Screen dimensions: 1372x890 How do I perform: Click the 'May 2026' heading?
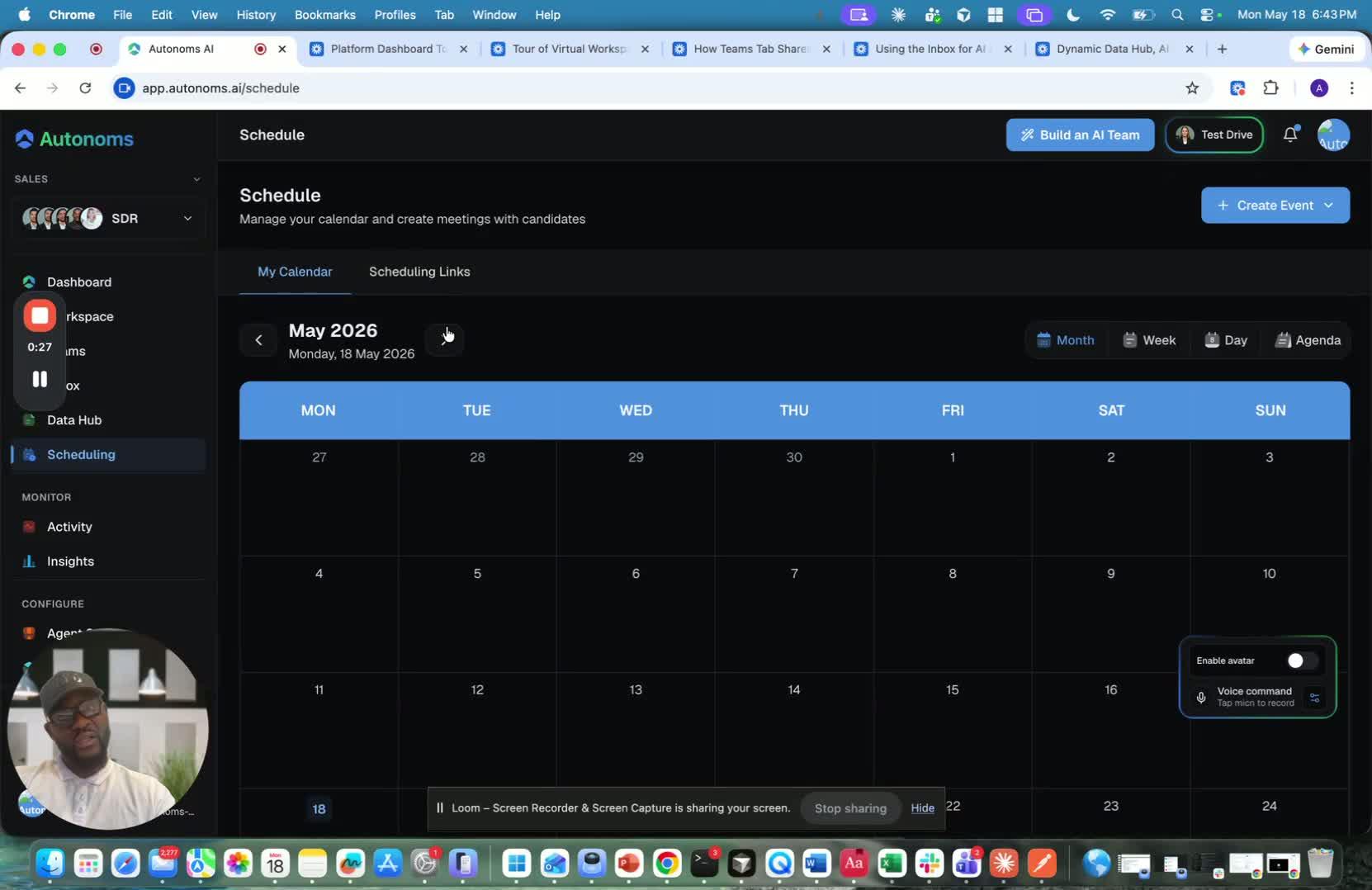coord(333,330)
